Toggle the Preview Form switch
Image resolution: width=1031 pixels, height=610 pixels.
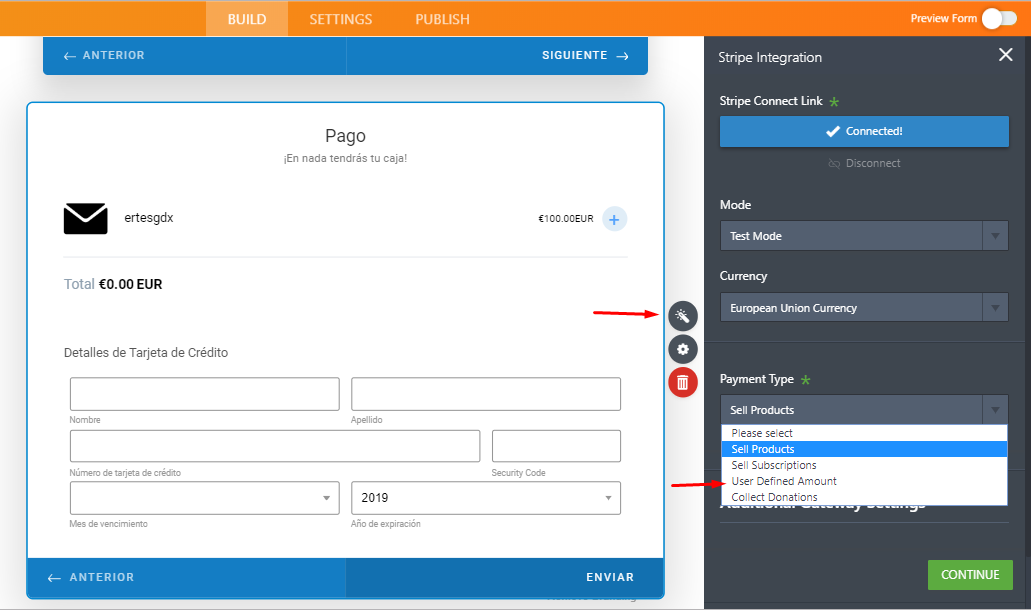pos(999,19)
